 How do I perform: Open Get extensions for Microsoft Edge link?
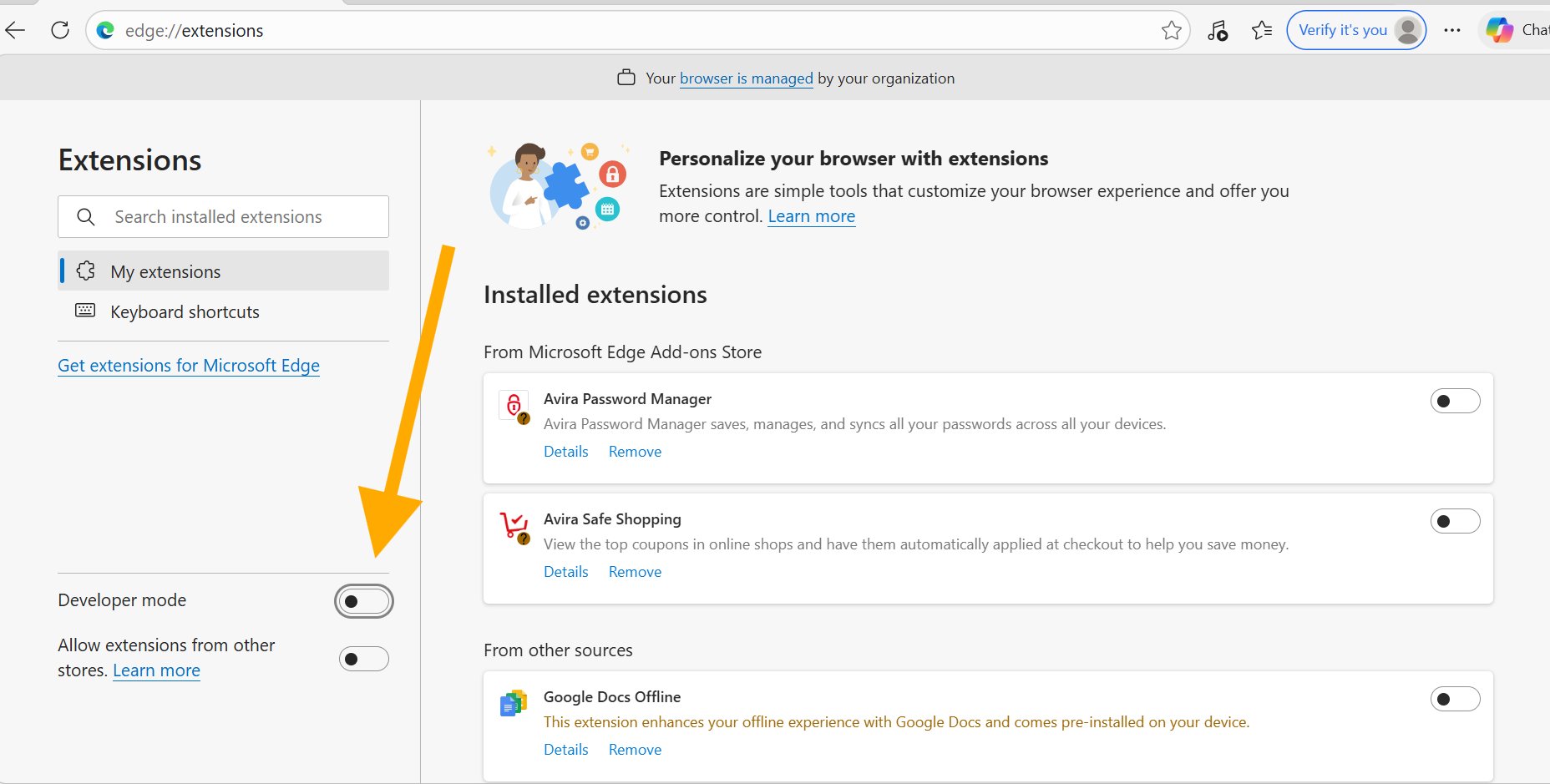189,366
